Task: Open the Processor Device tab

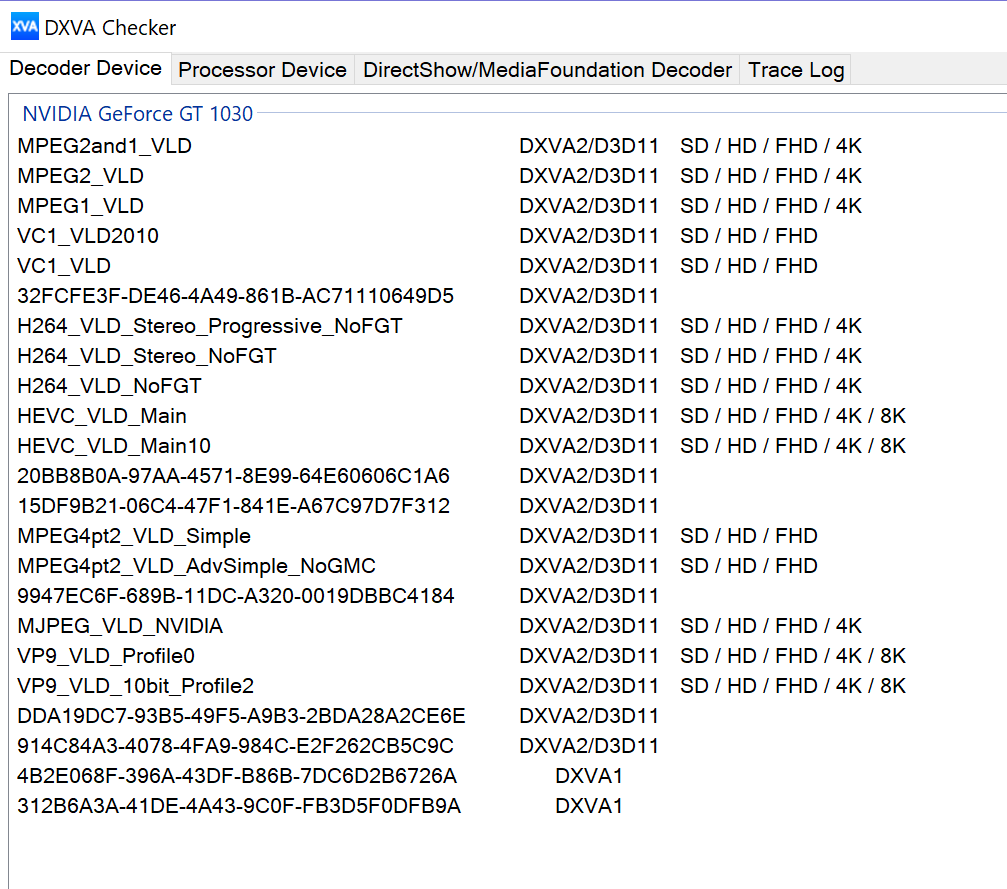Action: tap(263, 69)
